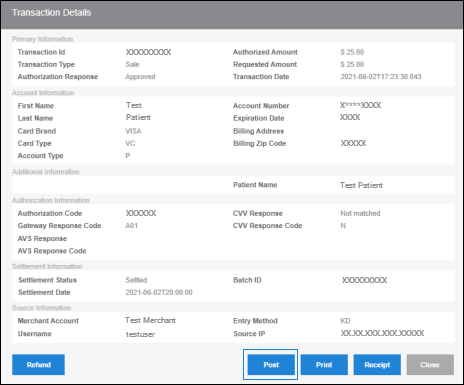
Task: Select the masked Source IP value
Action: click(x=382, y=333)
